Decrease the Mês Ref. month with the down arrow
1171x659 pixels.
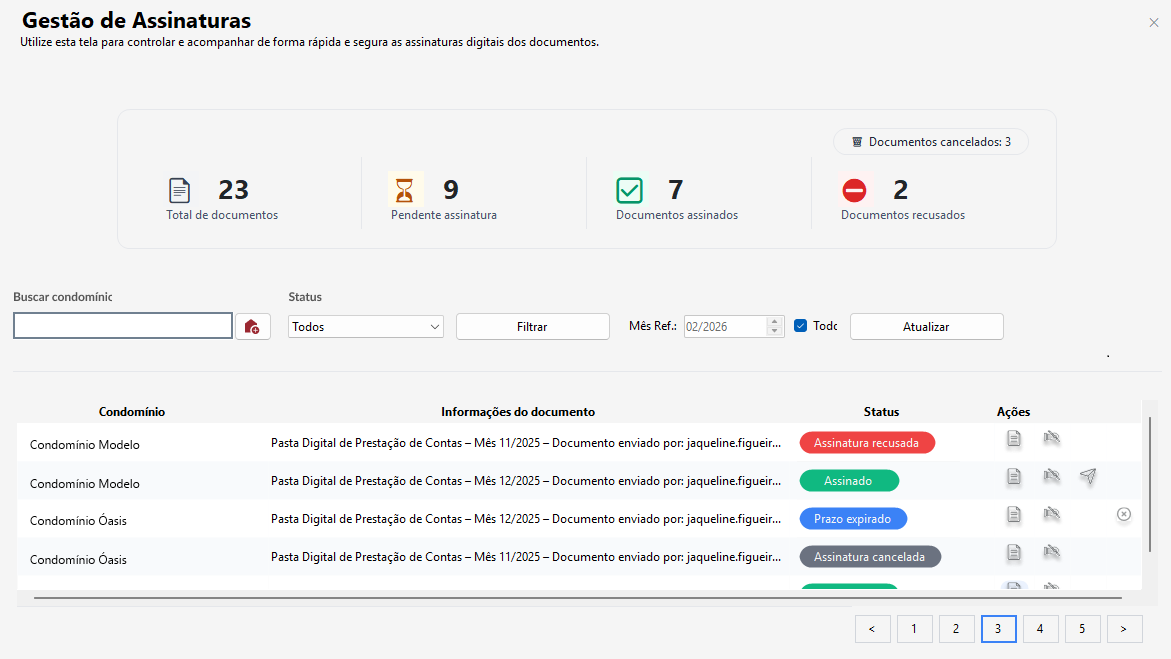point(774,331)
